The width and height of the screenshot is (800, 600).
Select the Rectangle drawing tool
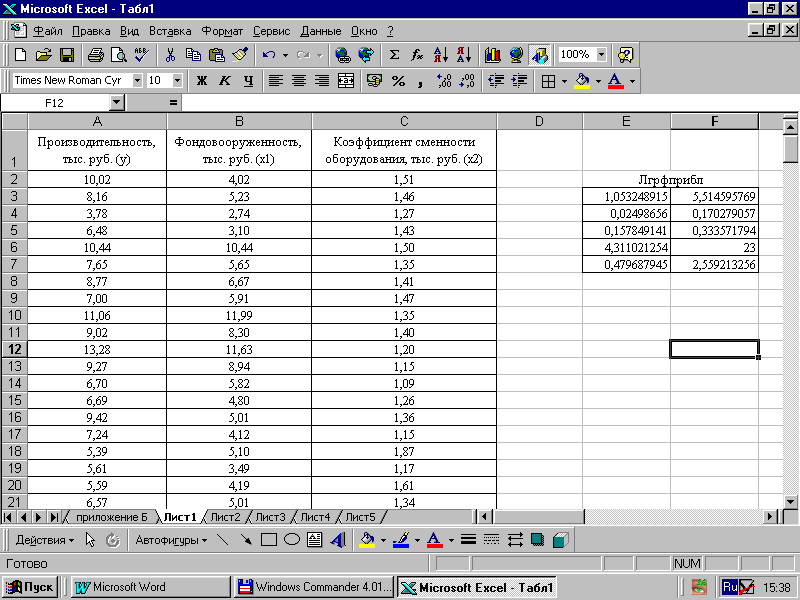click(268, 540)
